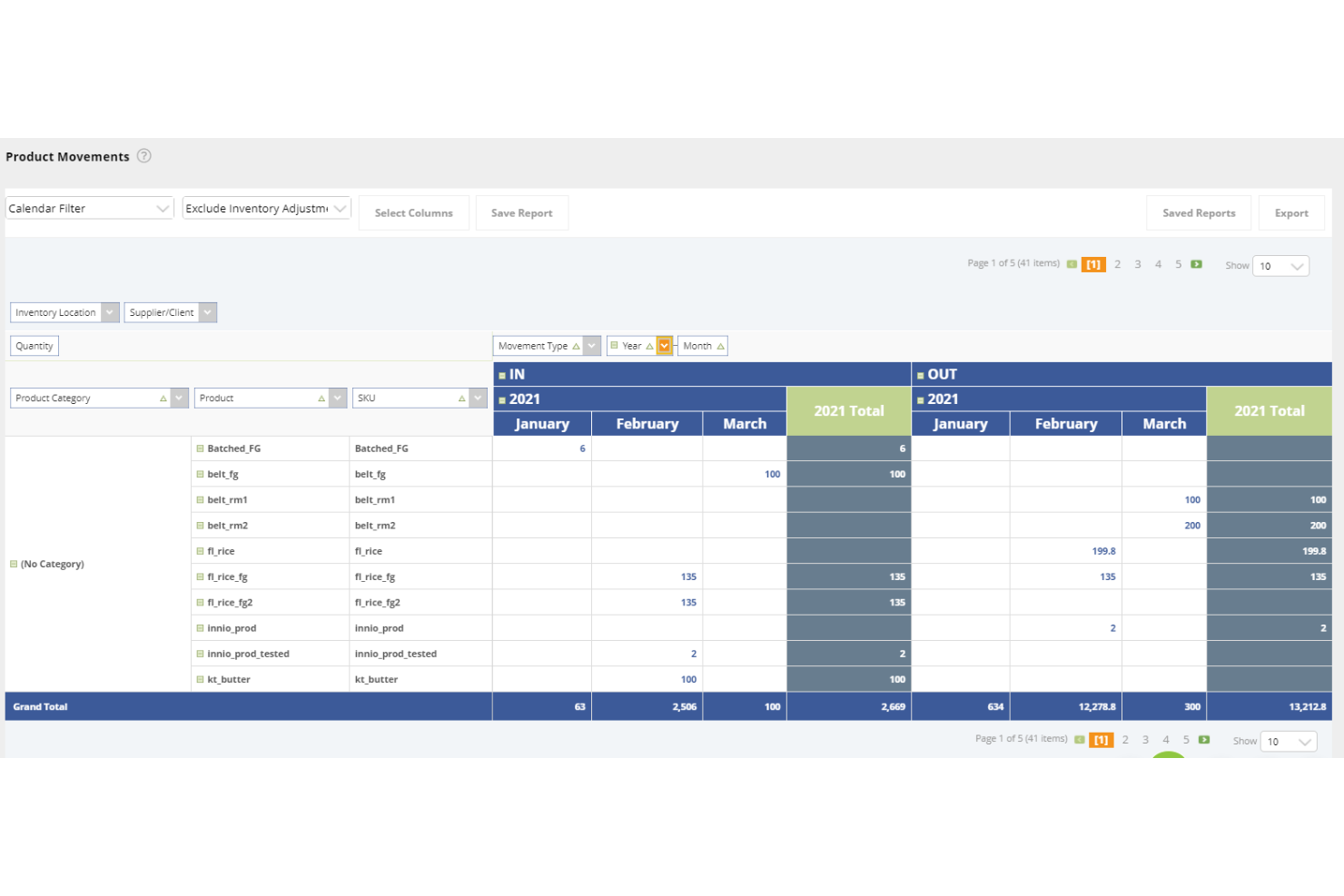Open the Saved Reports panel
Viewport: 1344px width, 896px height.
pos(1199,212)
